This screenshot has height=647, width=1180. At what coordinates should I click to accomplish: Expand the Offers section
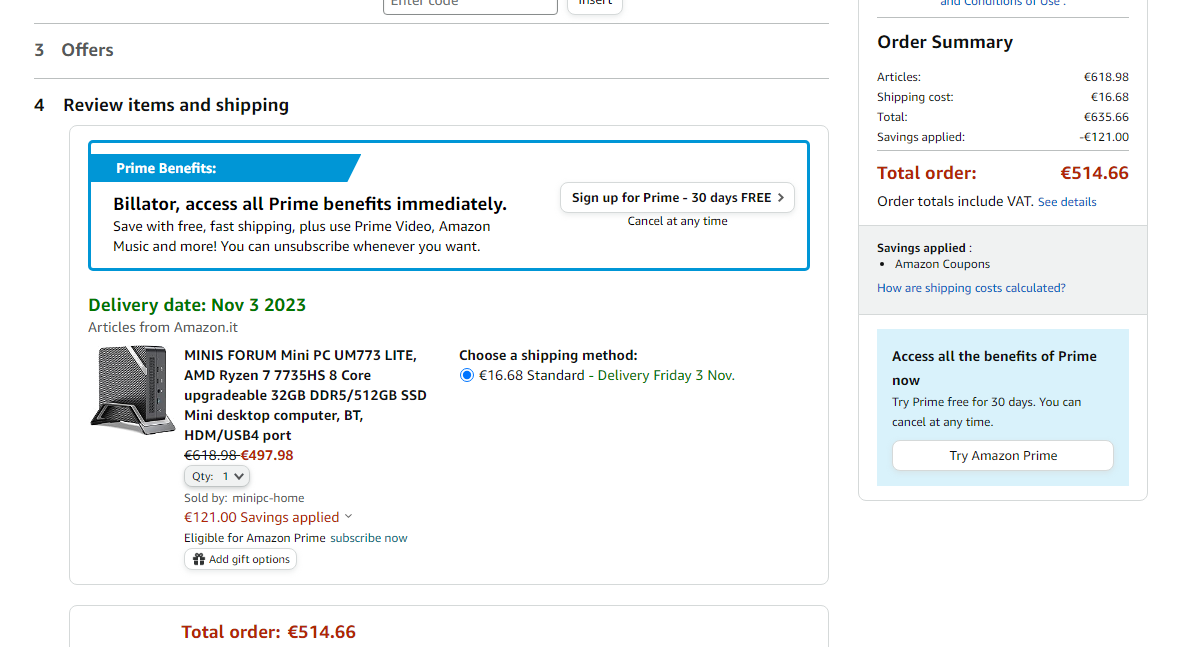point(87,50)
